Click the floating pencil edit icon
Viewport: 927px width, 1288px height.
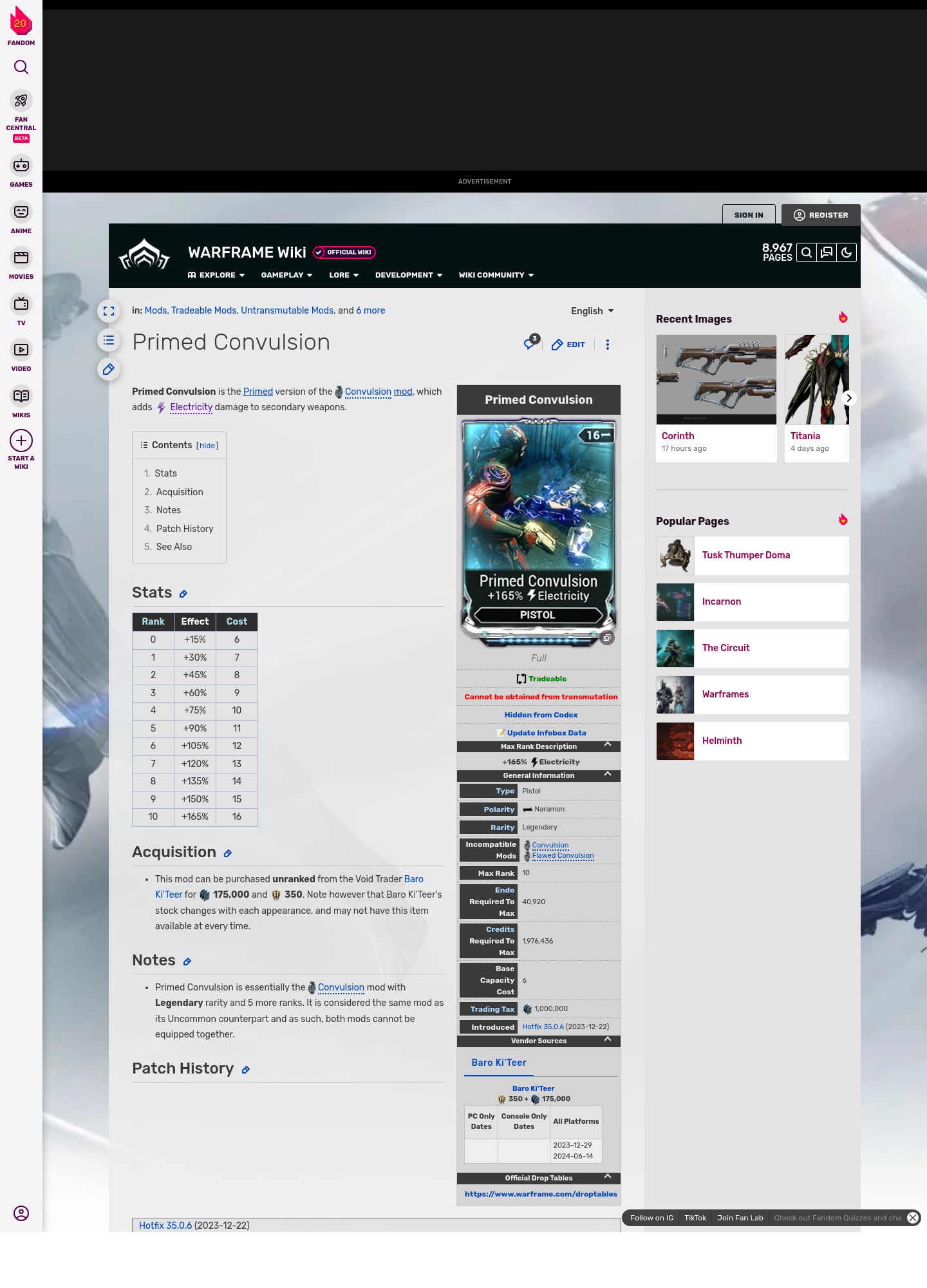click(109, 369)
